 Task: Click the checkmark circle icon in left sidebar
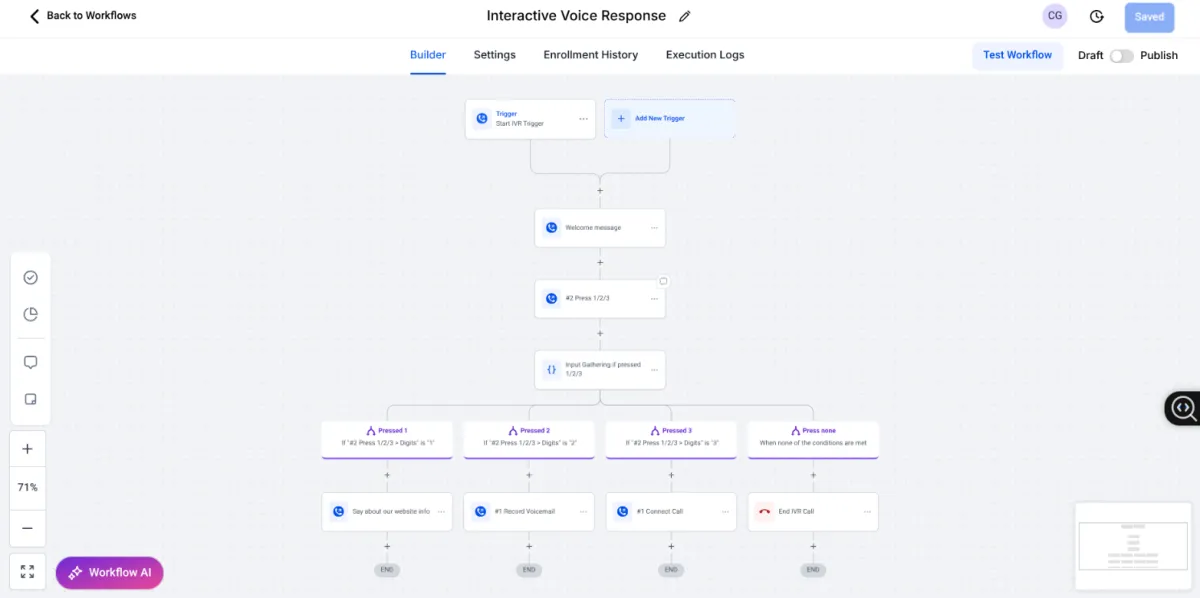pos(30,277)
